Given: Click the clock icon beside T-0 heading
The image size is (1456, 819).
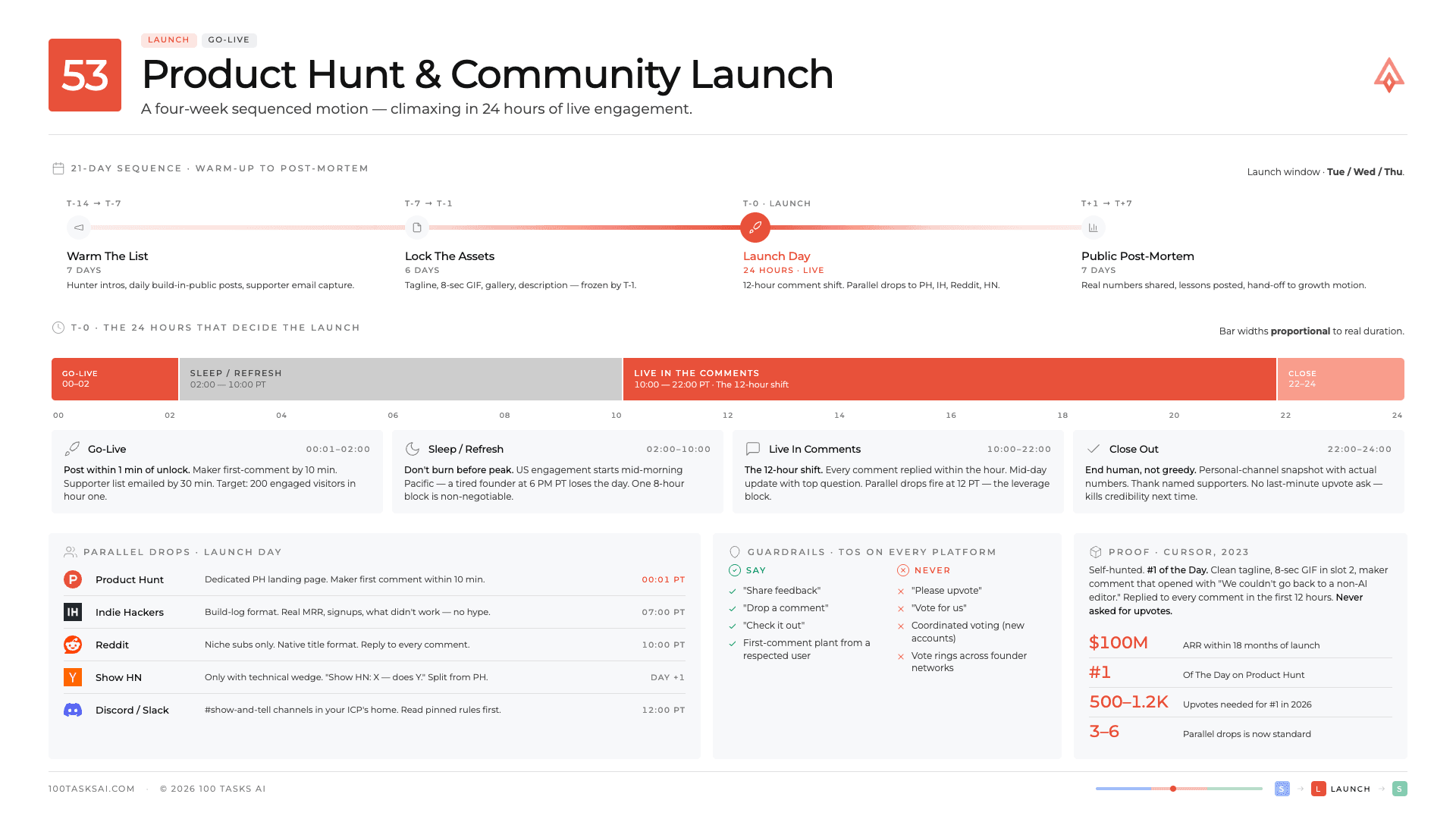Looking at the screenshot, I should (x=58, y=328).
